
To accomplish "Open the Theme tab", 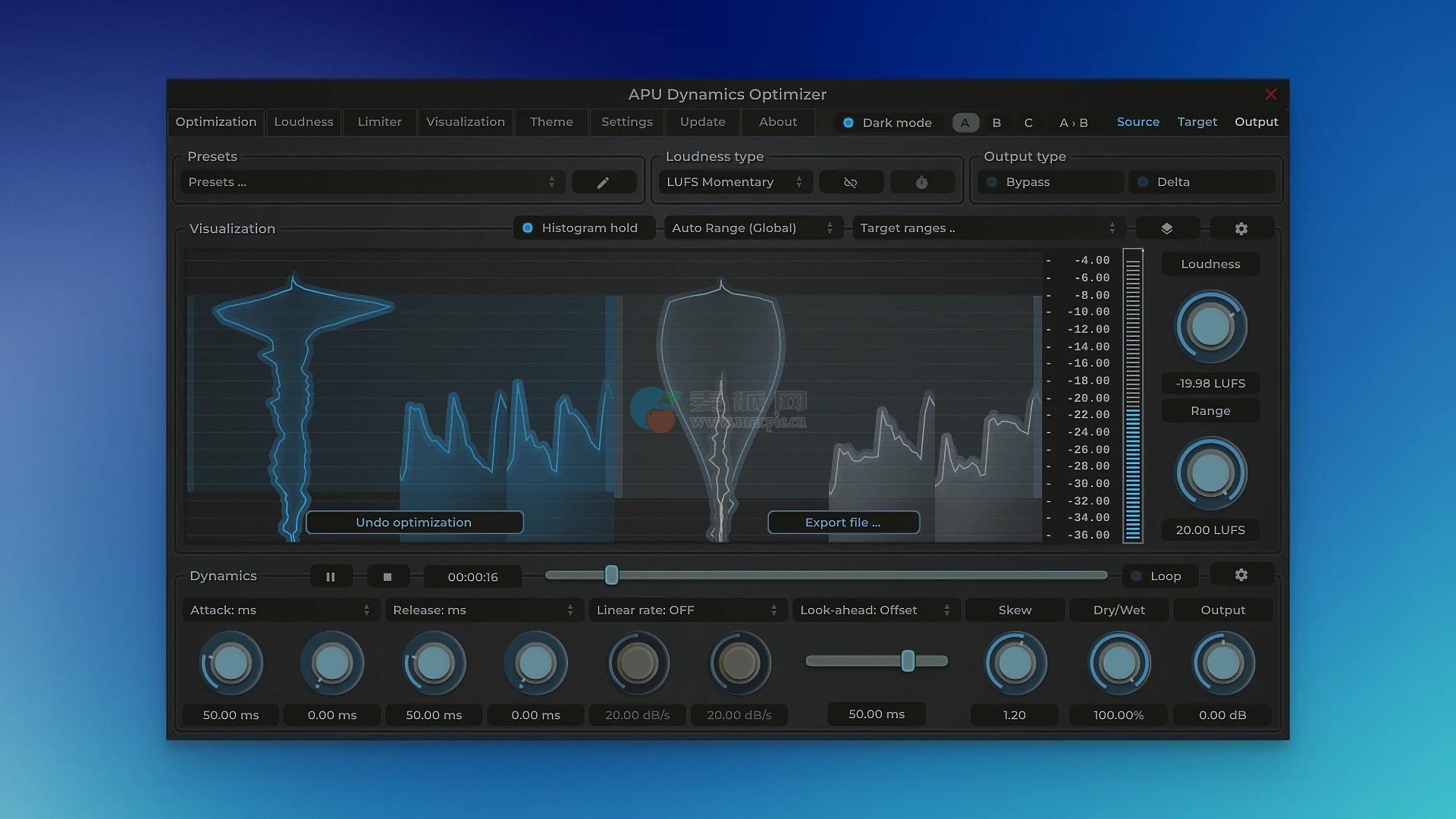I will (551, 122).
